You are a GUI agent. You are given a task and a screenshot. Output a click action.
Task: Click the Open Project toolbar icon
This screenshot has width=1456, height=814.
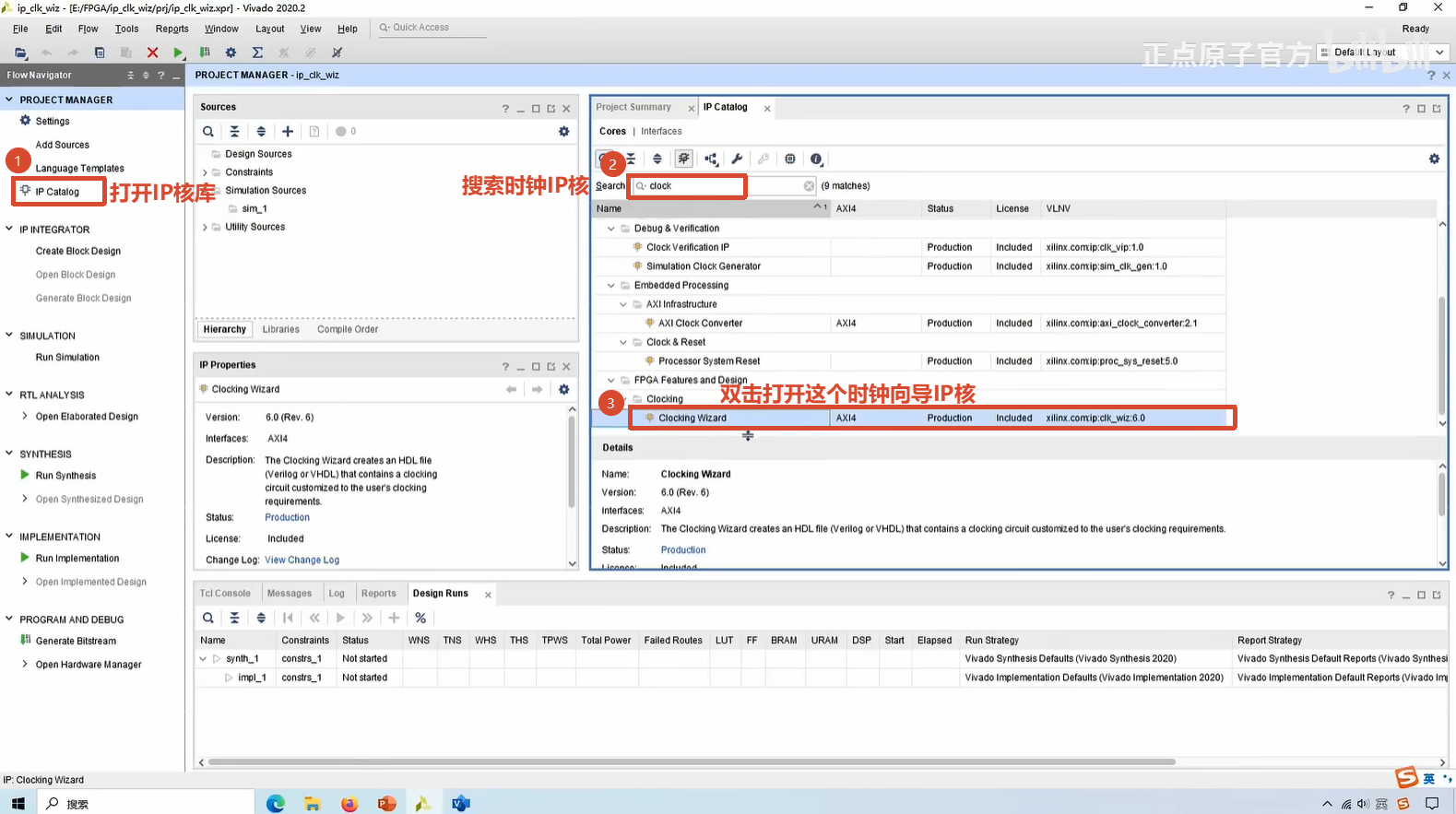(20, 53)
